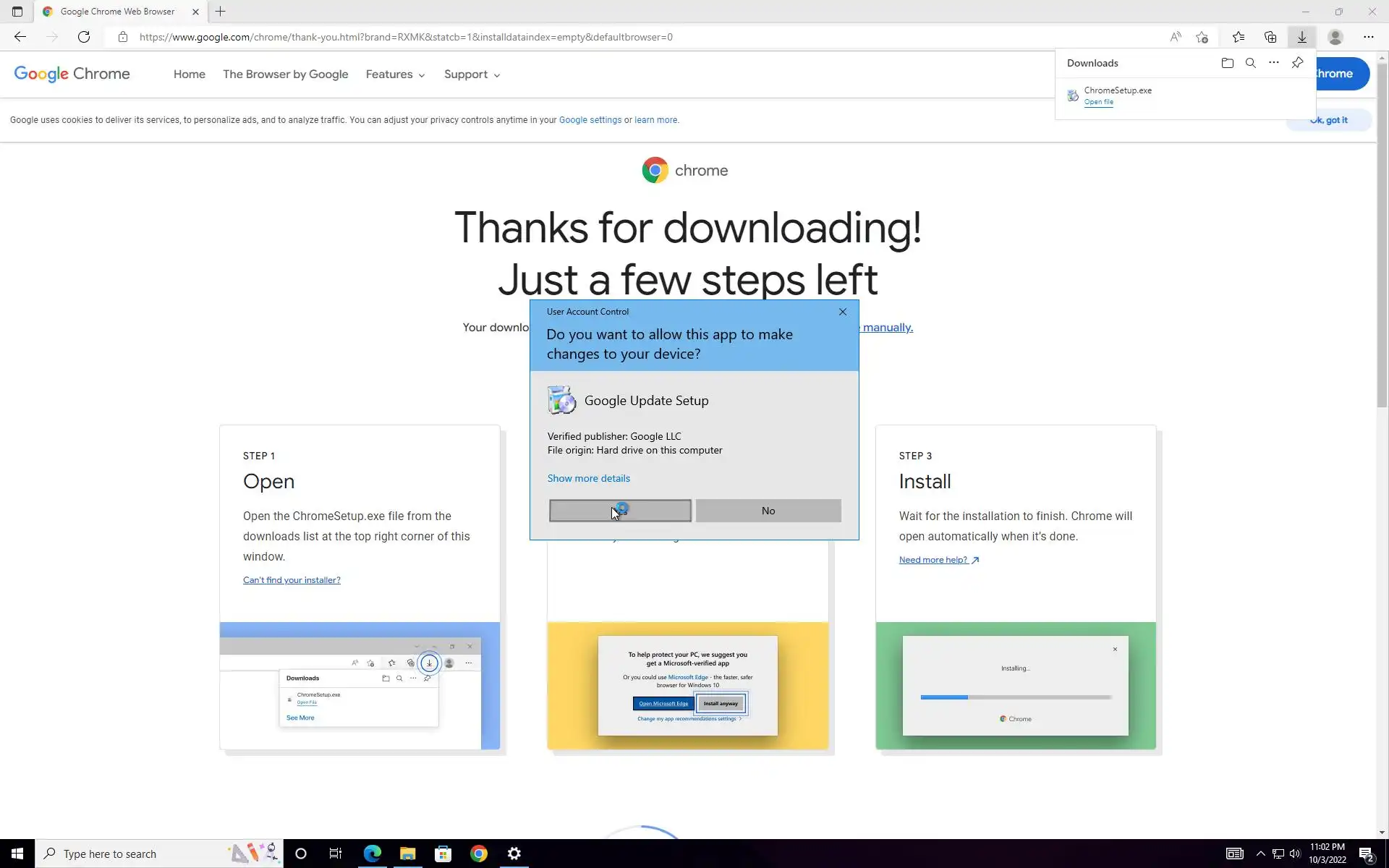
Task: Select The Browser by Google menu item
Action: tap(285, 75)
